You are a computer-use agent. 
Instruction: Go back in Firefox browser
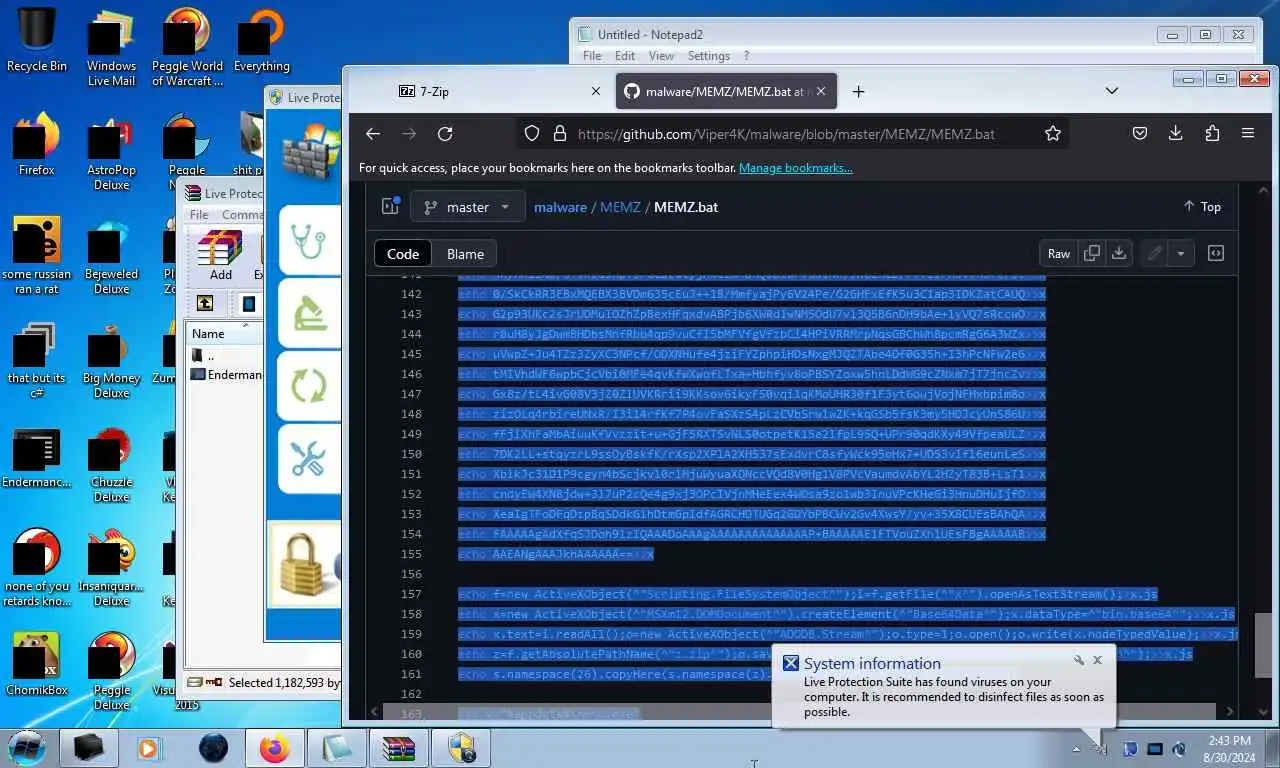(x=373, y=133)
